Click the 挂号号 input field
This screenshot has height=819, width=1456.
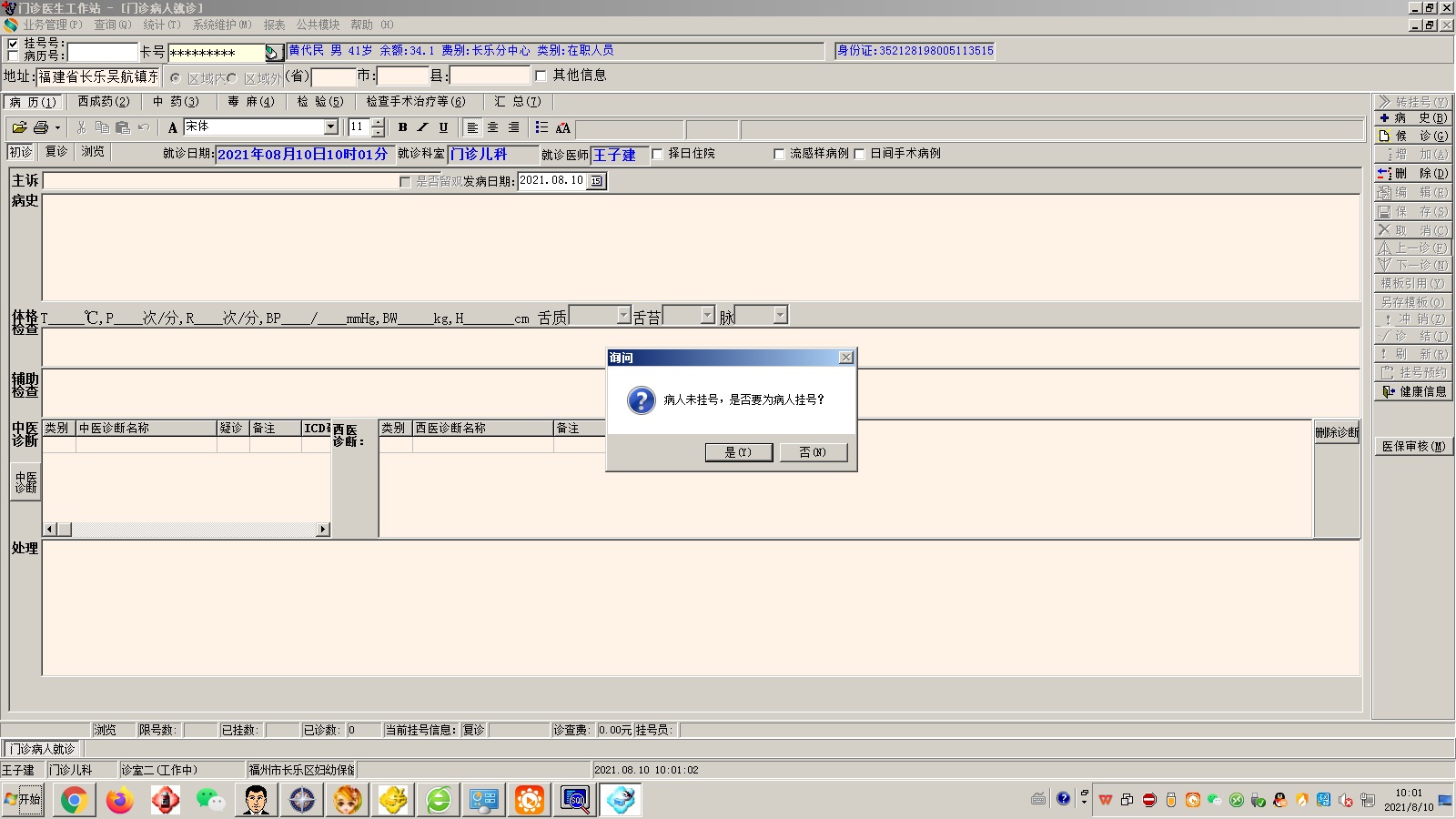click(102, 53)
